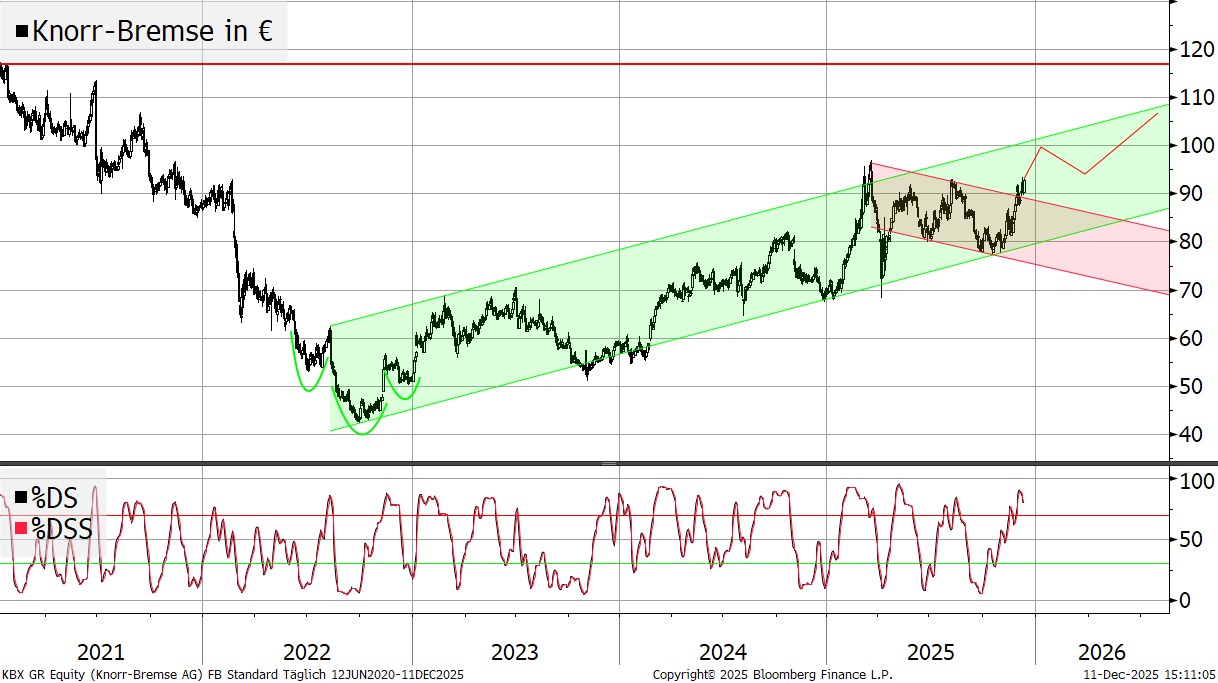Click the black square beside Knorr-Bremse legend
The image size is (1218, 683).
coord(21,32)
